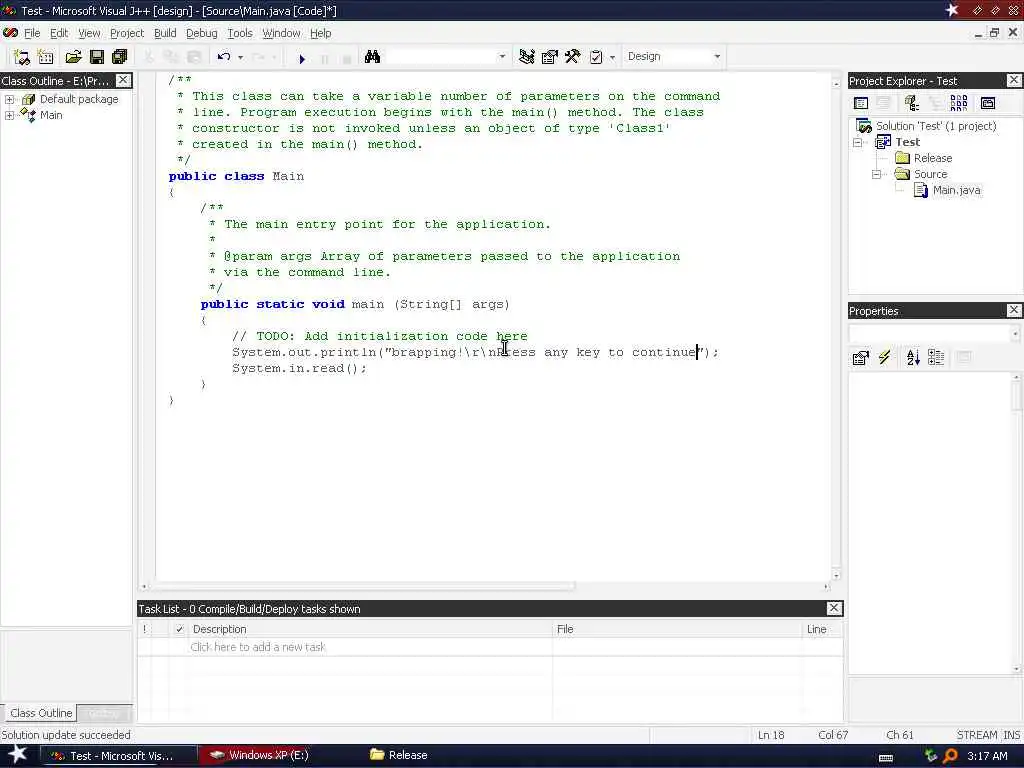This screenshot has height=768, width=1024.
Task: Click the binoculars Find icon
Action: (x=372, y=57)
